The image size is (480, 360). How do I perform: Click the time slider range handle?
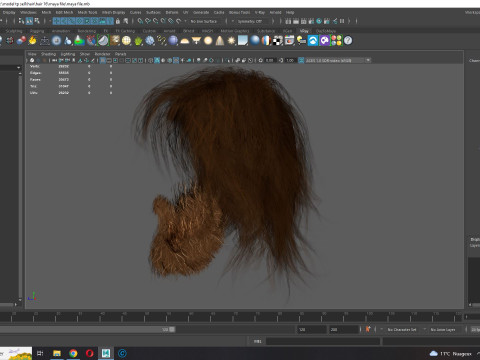click(x=172, y=329)
